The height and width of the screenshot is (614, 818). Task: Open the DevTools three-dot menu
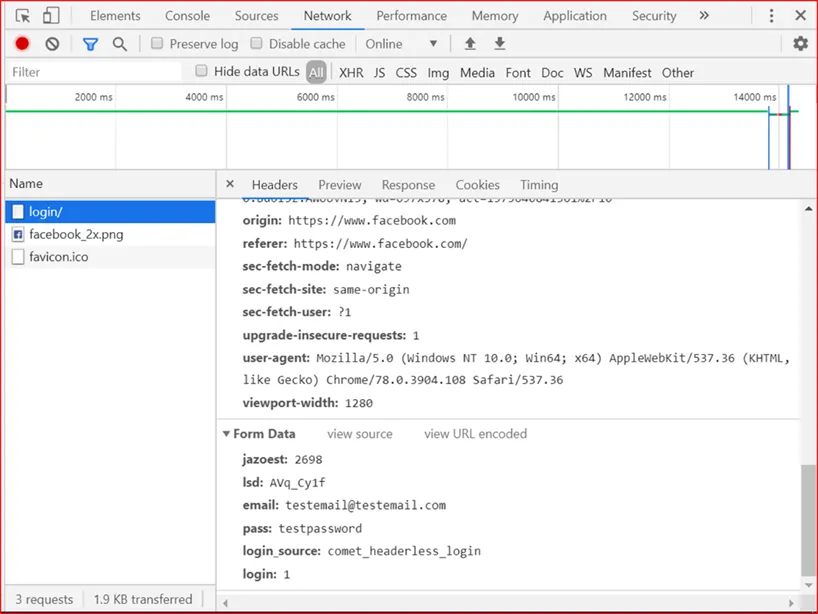771,16
